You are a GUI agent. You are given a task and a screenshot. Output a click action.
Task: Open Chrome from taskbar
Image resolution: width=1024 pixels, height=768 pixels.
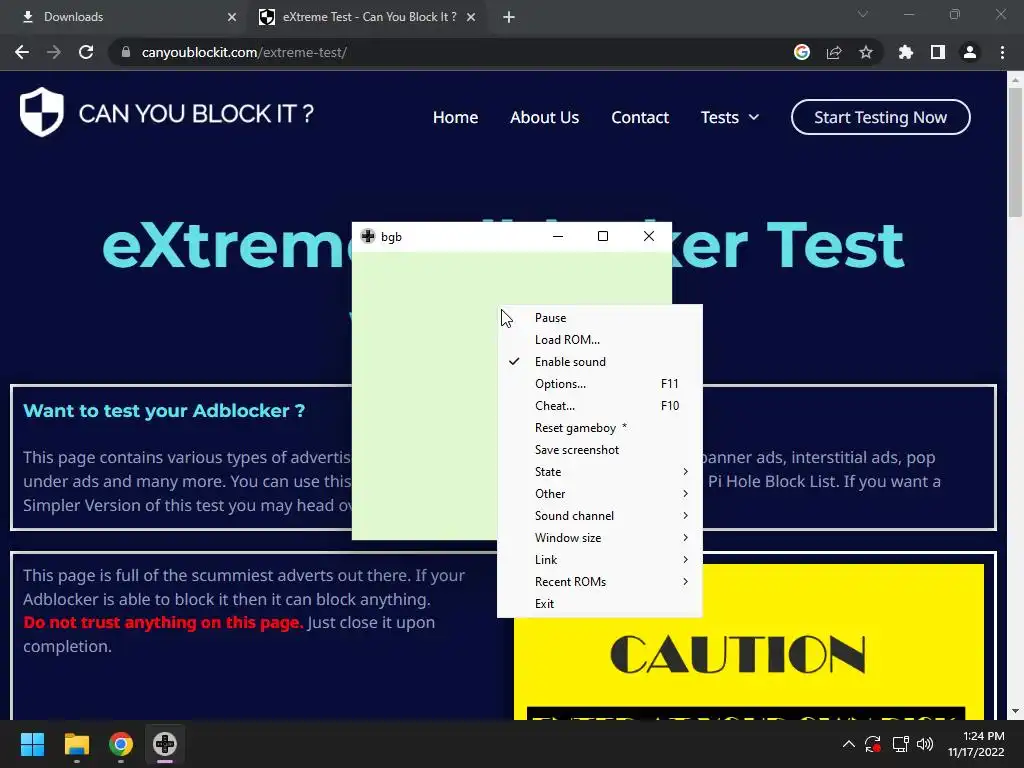pos(121,744)
